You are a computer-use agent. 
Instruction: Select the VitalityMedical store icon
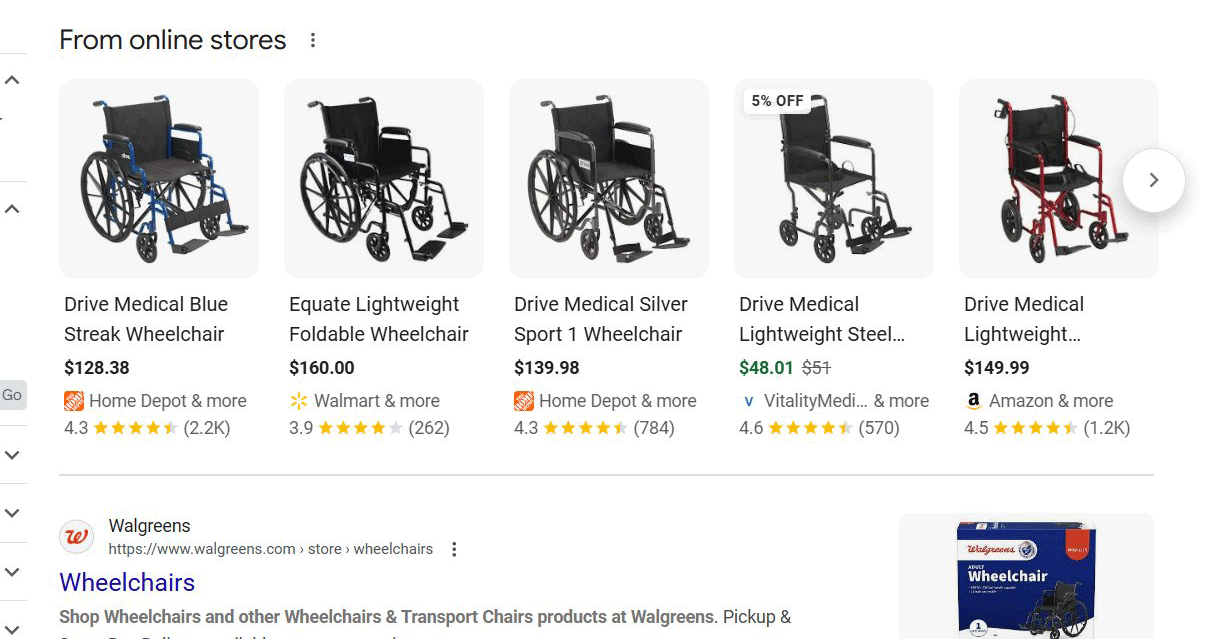click(x=749, y=401)
